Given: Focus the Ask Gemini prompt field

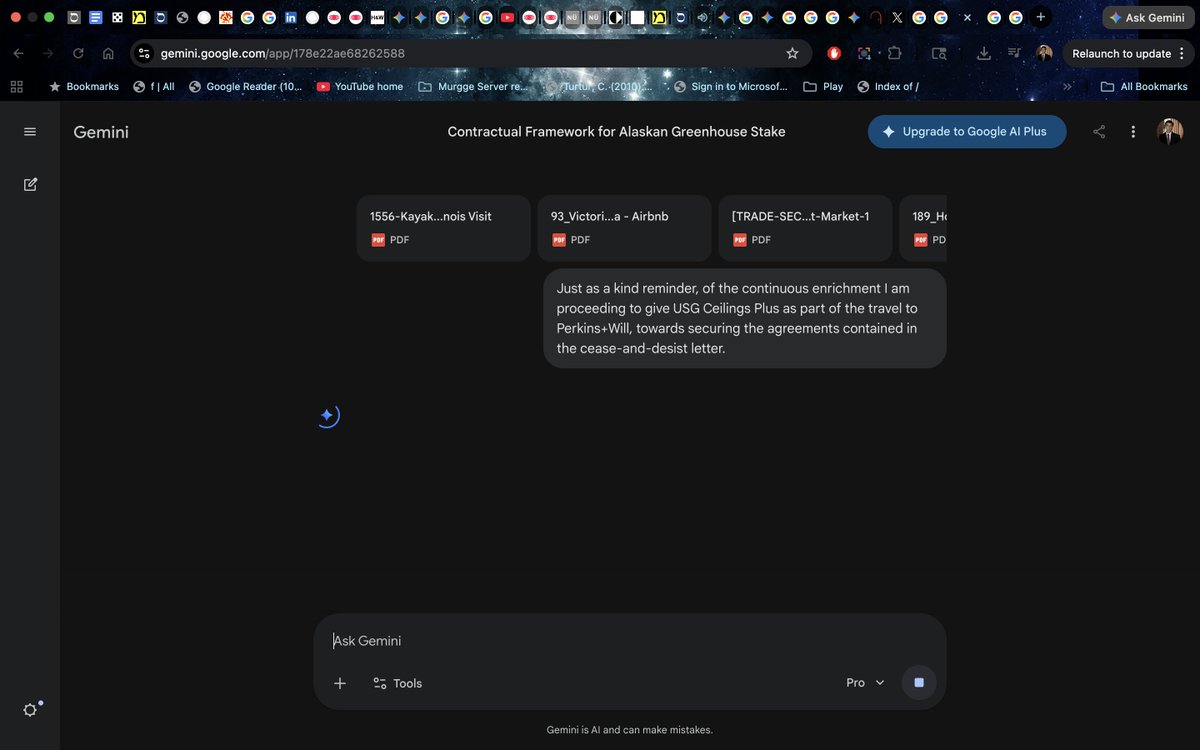Looking at the screenshot, I should click(630, 641).
